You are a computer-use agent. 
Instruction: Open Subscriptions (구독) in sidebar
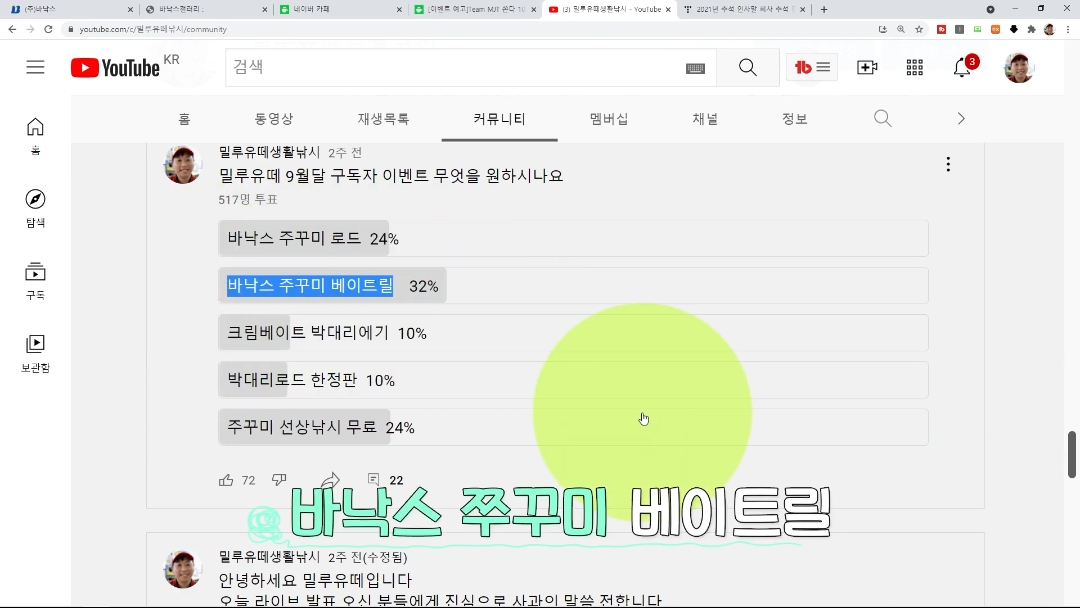pyautogui.click(x=35, y=280)
